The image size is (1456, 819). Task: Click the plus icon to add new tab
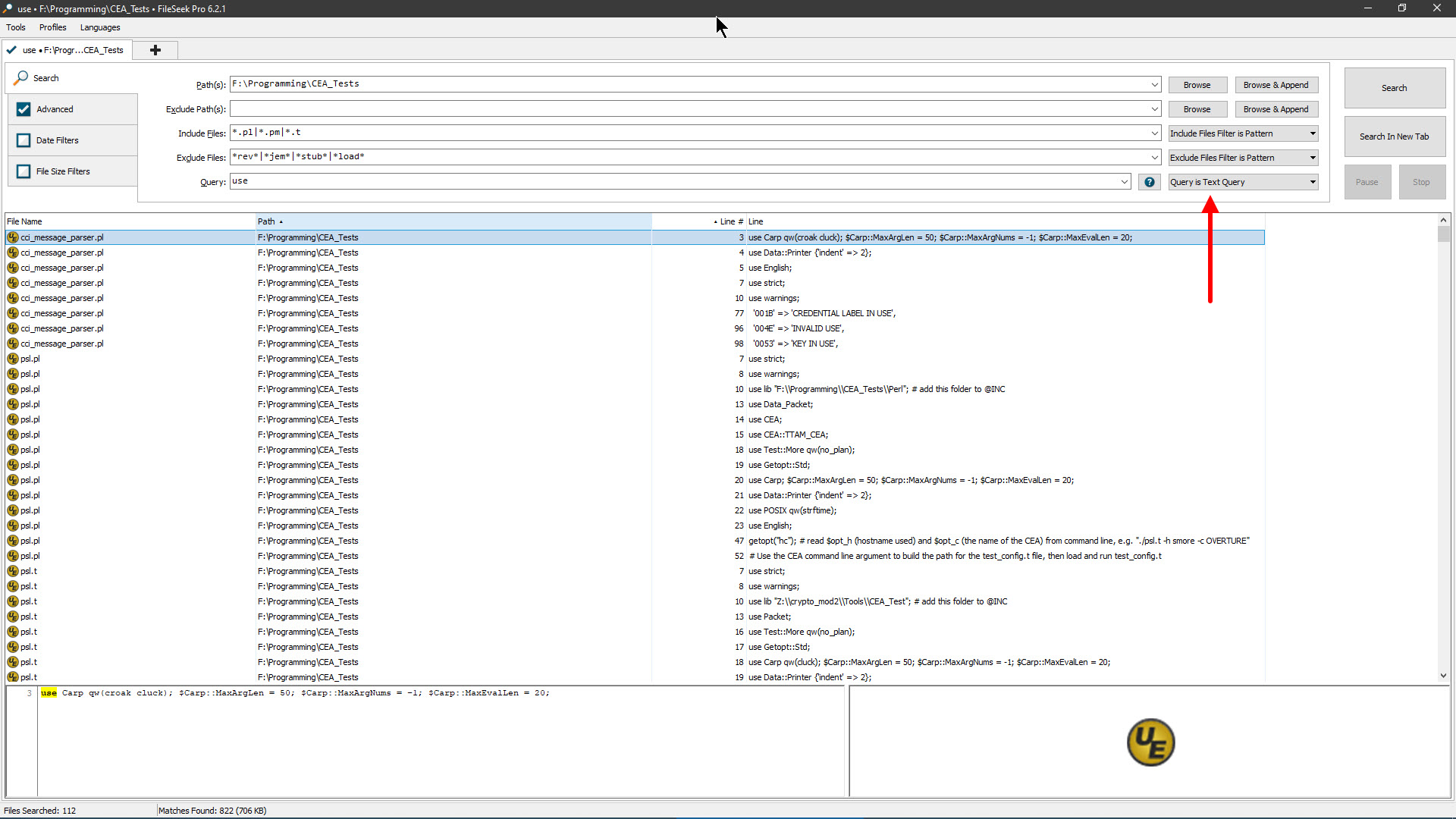click(155, 50)
